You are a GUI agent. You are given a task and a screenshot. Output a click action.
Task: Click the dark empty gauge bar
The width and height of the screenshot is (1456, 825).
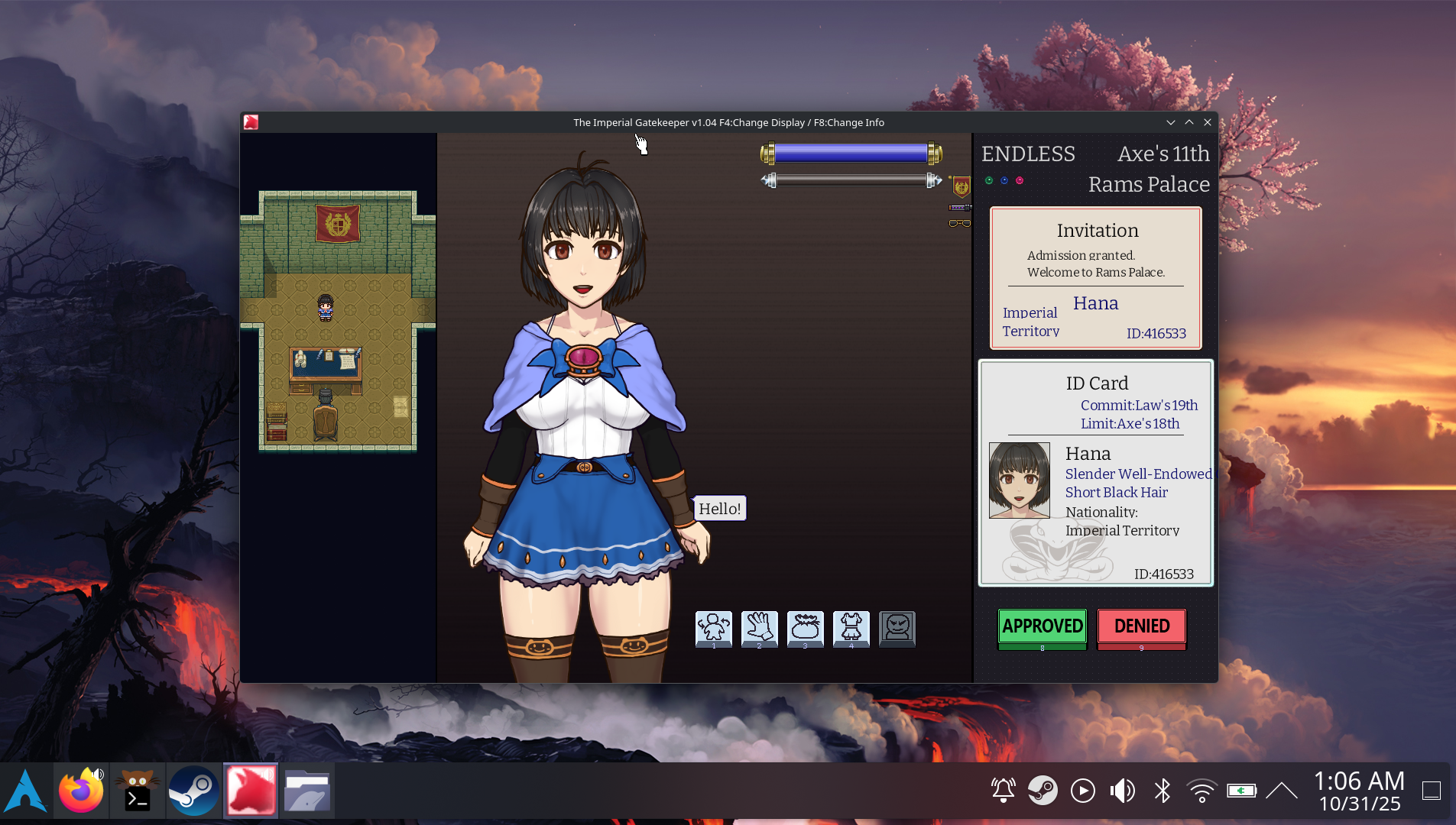(851, 180)
